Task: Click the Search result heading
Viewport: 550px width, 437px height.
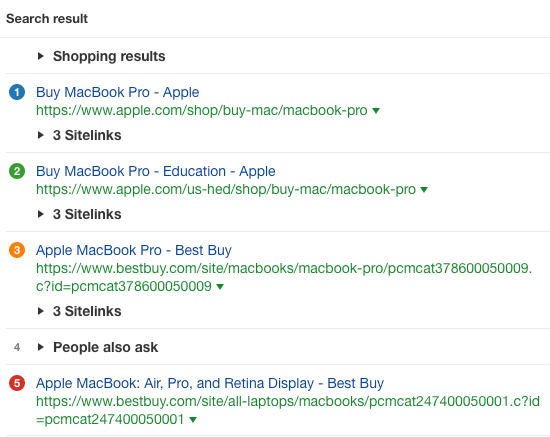Action: (47, 19)
